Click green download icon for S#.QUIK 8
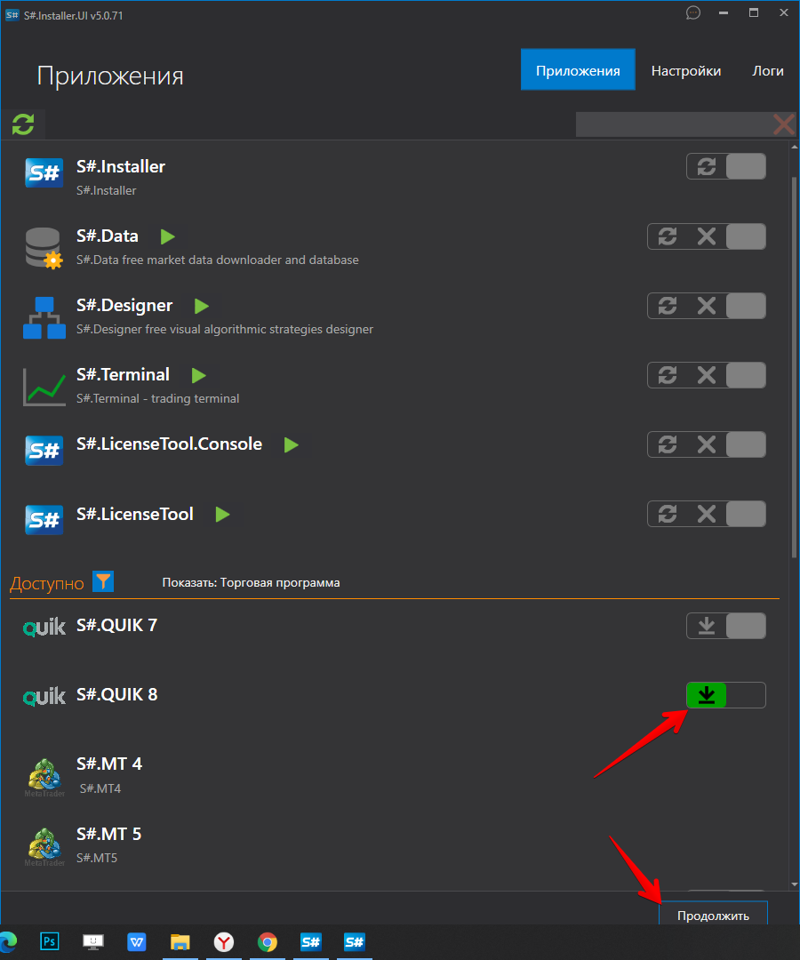 [706, 695]
